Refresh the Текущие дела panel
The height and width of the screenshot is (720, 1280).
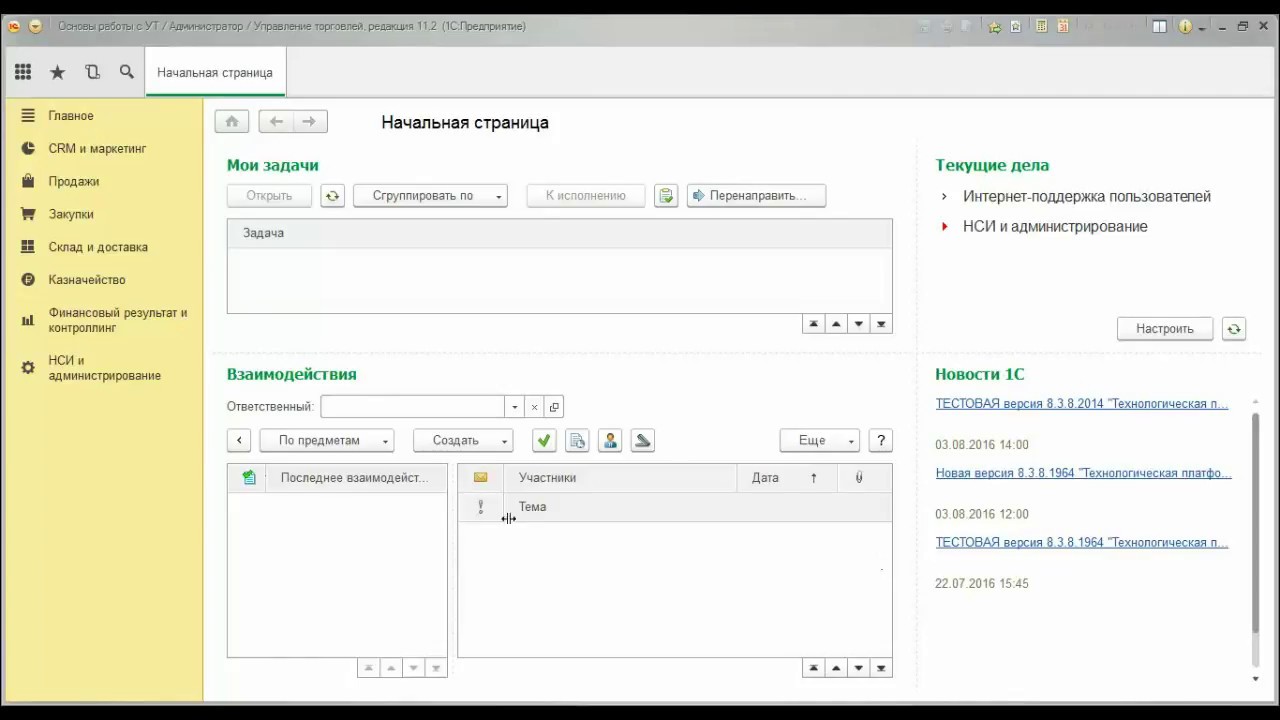pyautogui.click(x=1234, y=329)
